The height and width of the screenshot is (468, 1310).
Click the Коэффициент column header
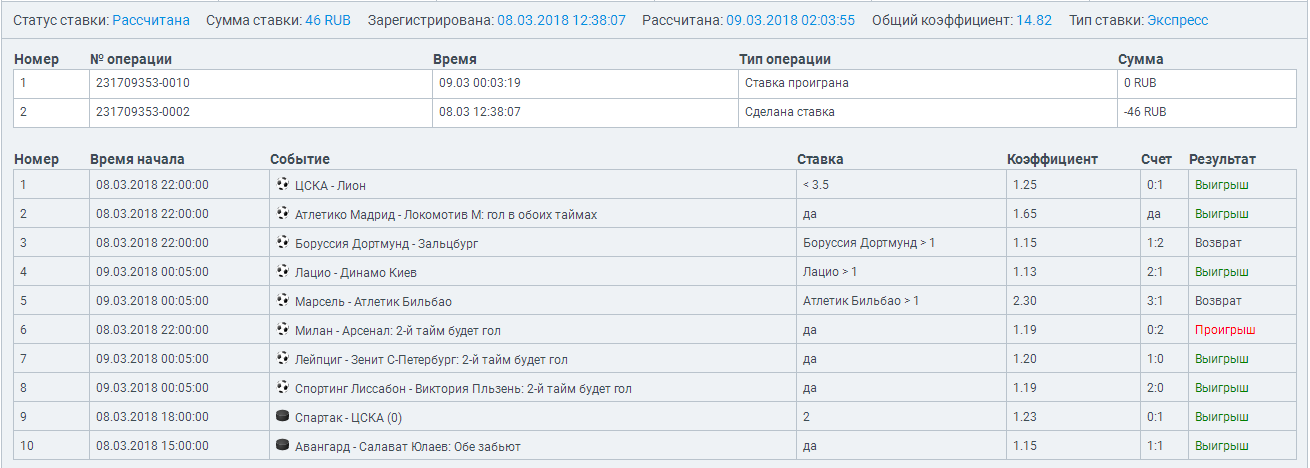(x=1052, y=159)
